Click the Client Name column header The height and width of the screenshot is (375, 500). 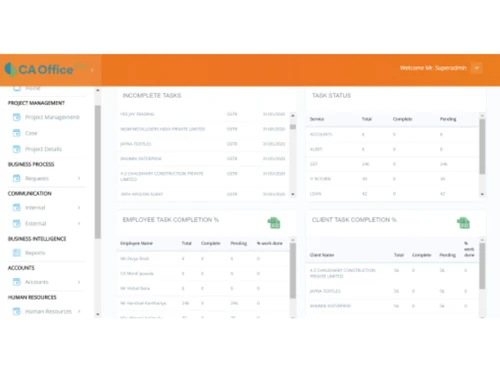pyautogui.click(x=322, y=255)
